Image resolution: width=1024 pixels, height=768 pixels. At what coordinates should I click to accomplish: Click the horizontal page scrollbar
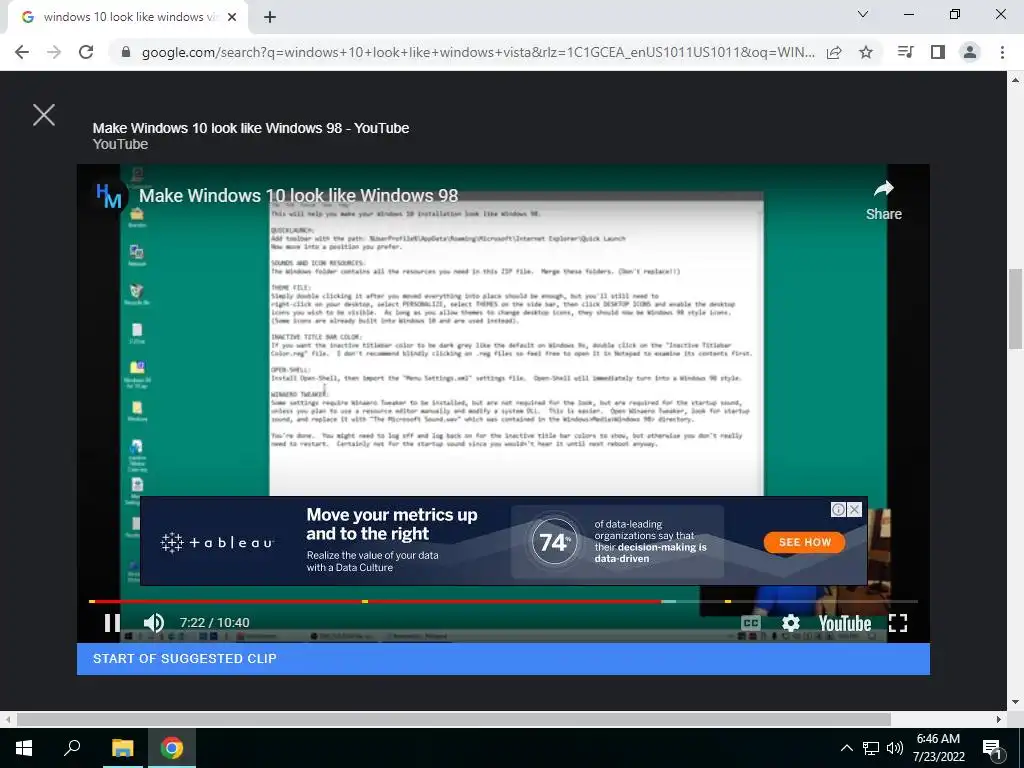[454, 720]
